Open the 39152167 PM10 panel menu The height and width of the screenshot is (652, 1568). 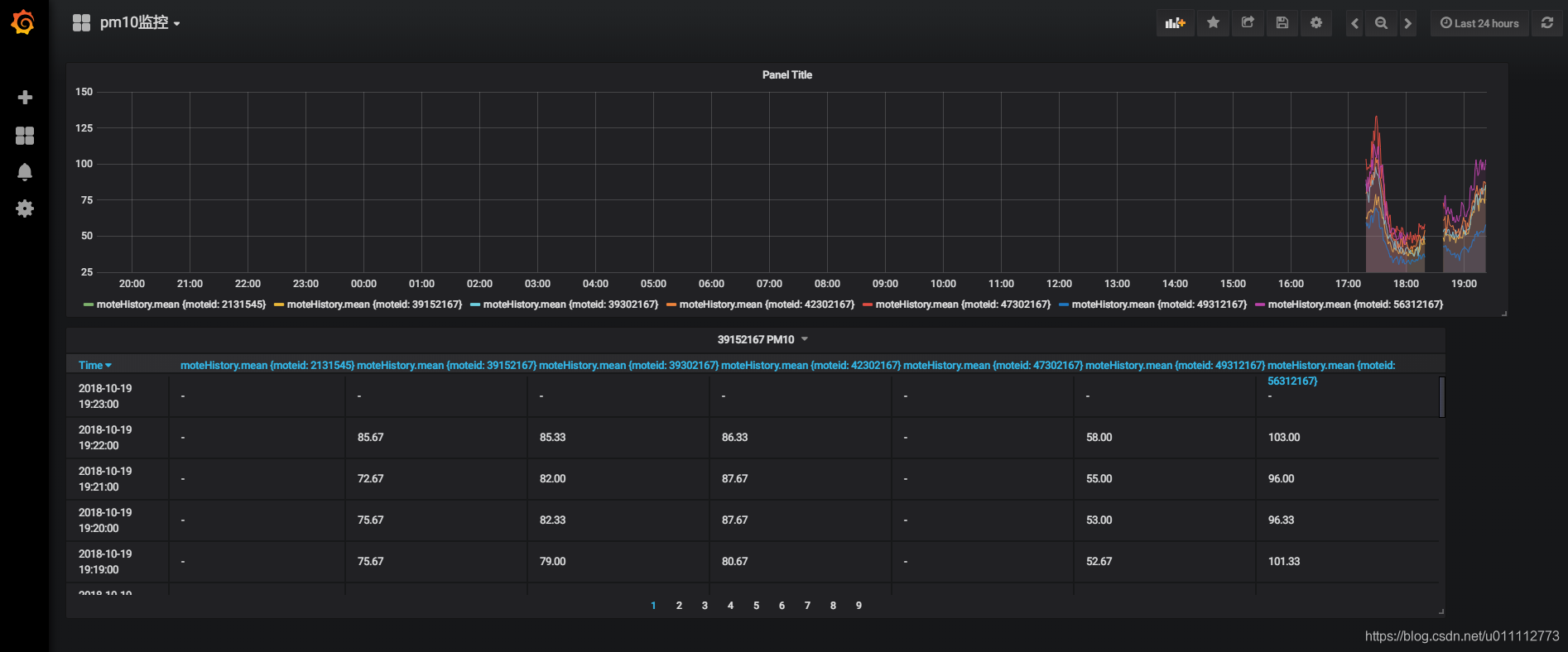(x=762, y=339)
